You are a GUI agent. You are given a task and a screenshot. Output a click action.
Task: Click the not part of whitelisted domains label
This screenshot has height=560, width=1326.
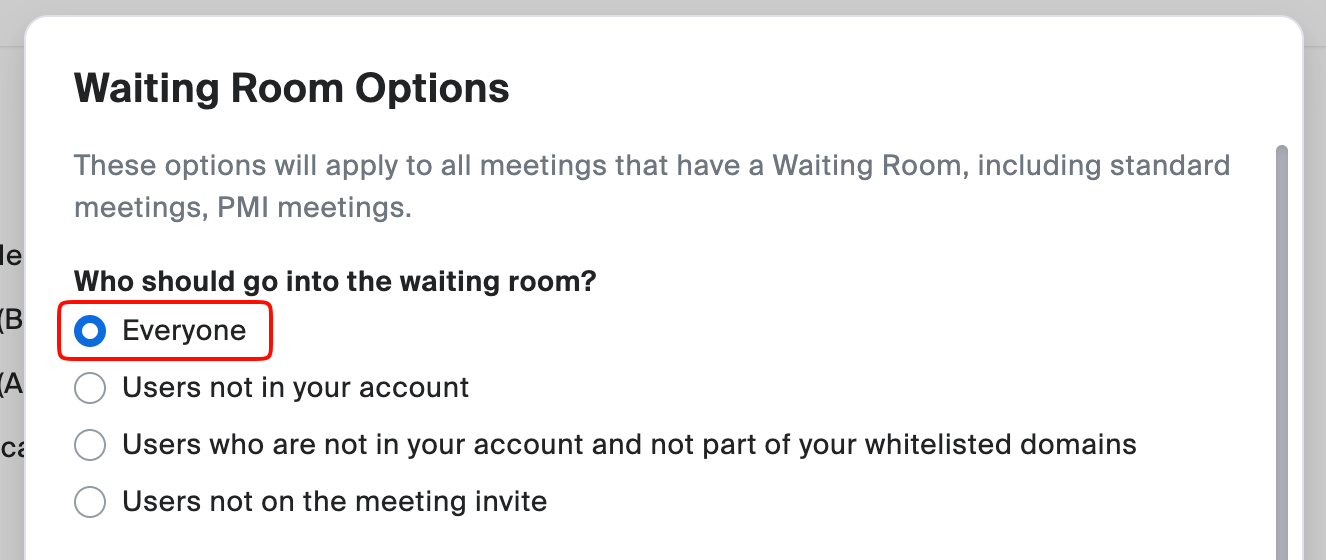click(629, 445)
